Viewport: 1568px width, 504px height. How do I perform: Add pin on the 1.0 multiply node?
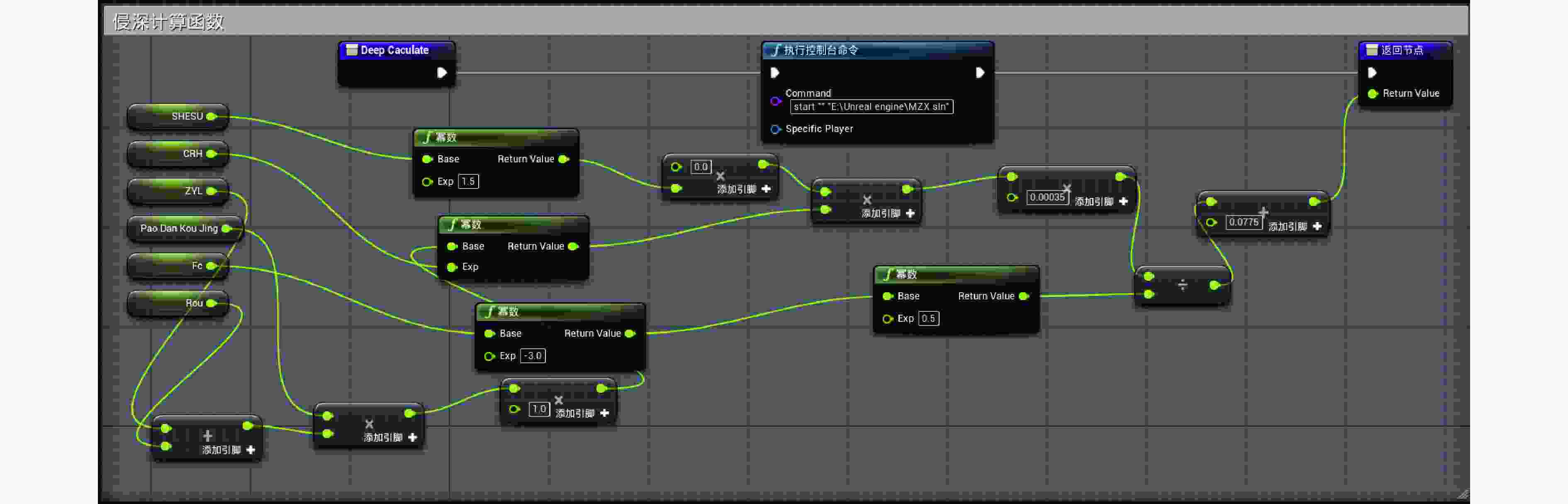[x=604, y=413]
